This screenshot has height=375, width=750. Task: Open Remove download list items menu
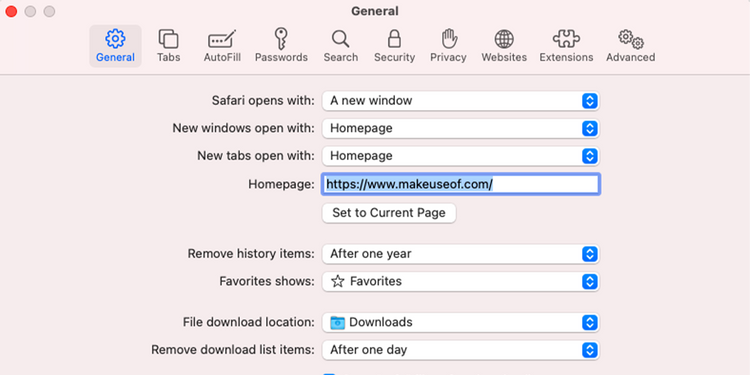(x=461, y=350)
